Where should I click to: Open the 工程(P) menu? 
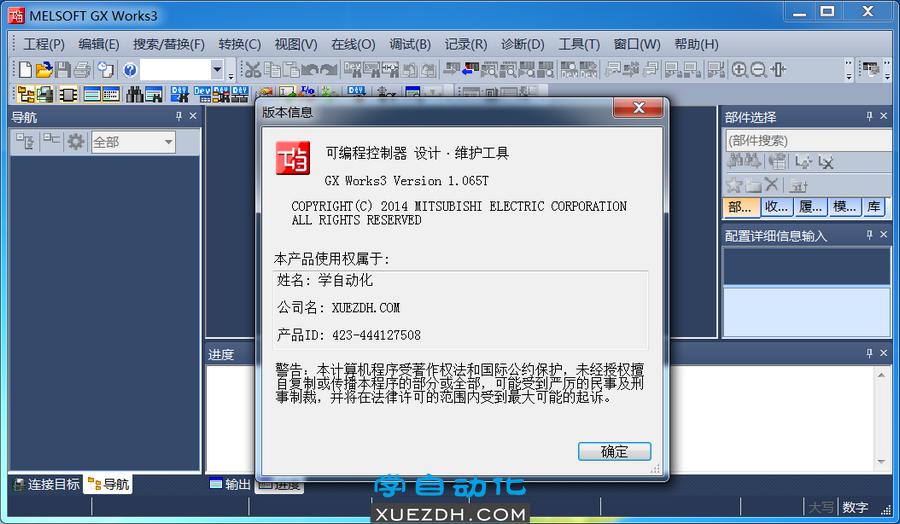pos(44,44)
